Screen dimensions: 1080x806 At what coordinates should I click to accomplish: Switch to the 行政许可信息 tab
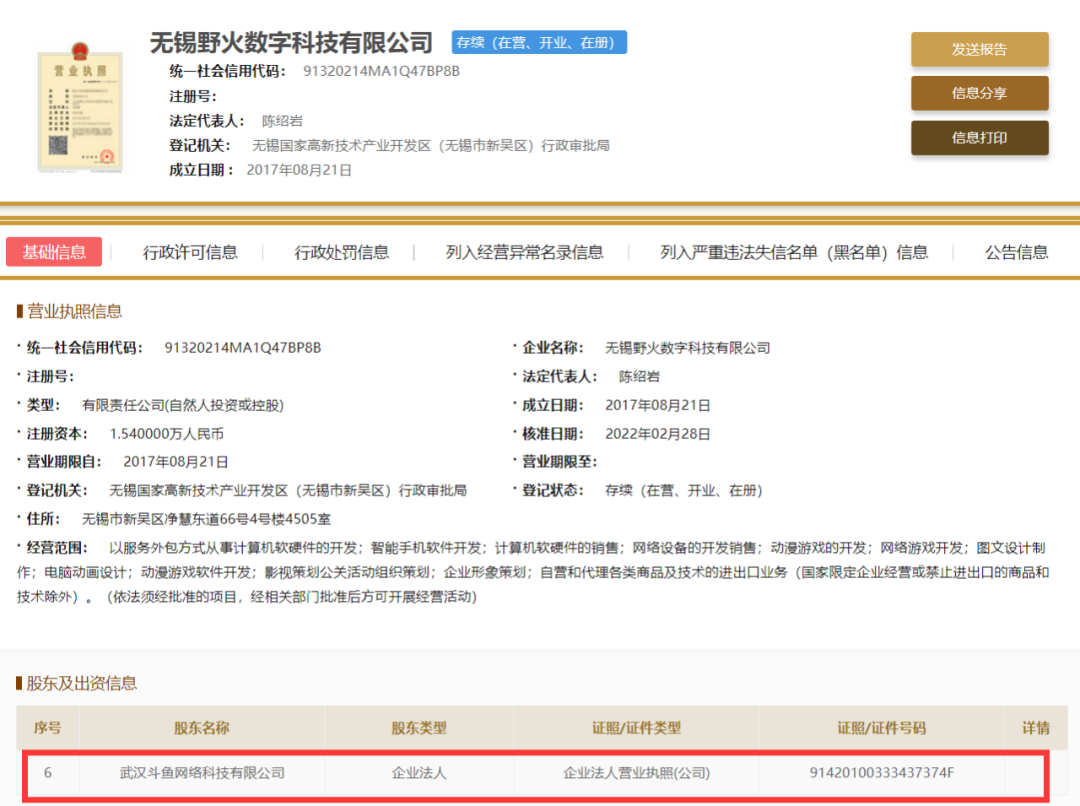tap(190, 253)
